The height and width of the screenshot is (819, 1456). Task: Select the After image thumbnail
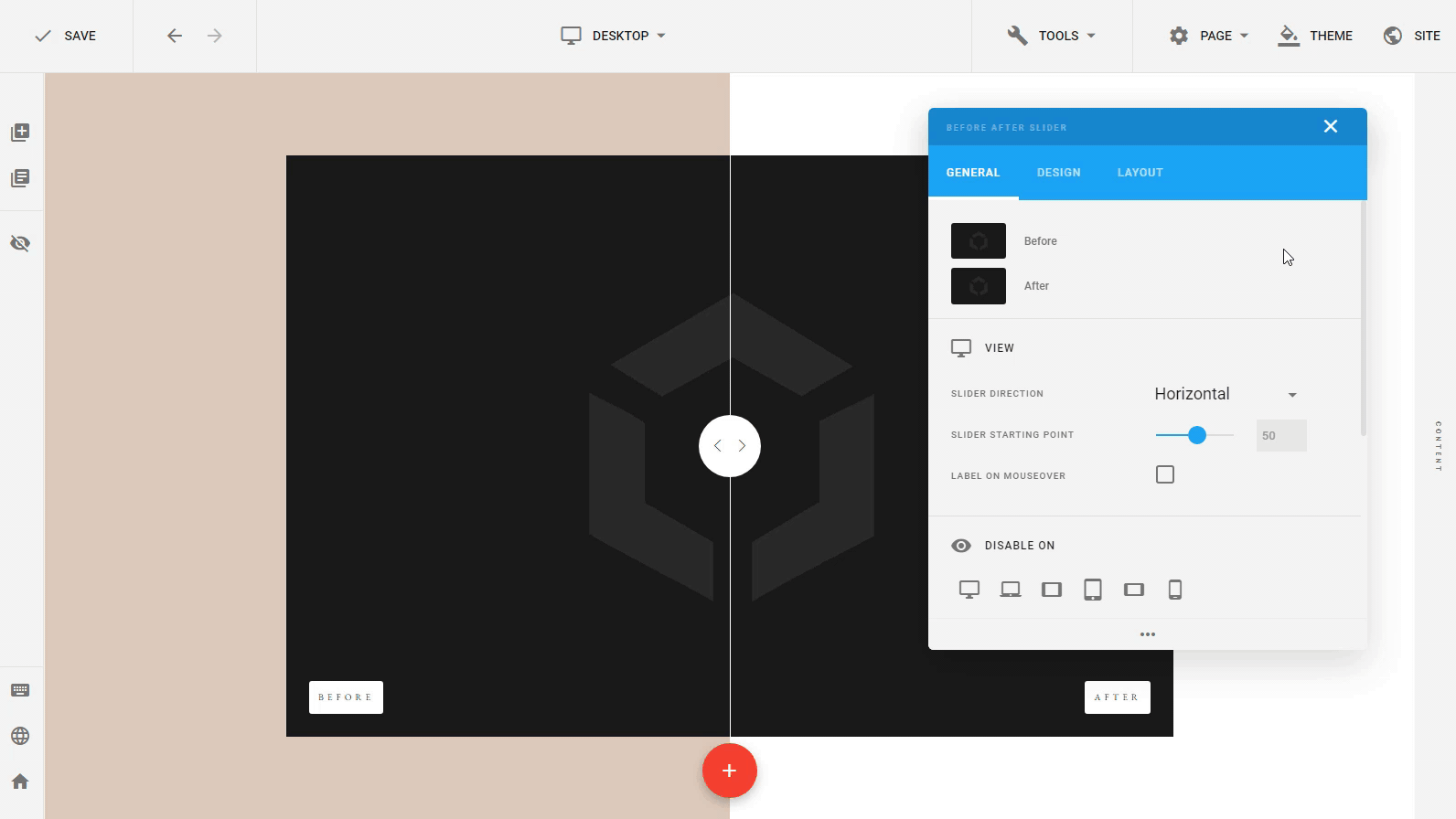[979, 286]
